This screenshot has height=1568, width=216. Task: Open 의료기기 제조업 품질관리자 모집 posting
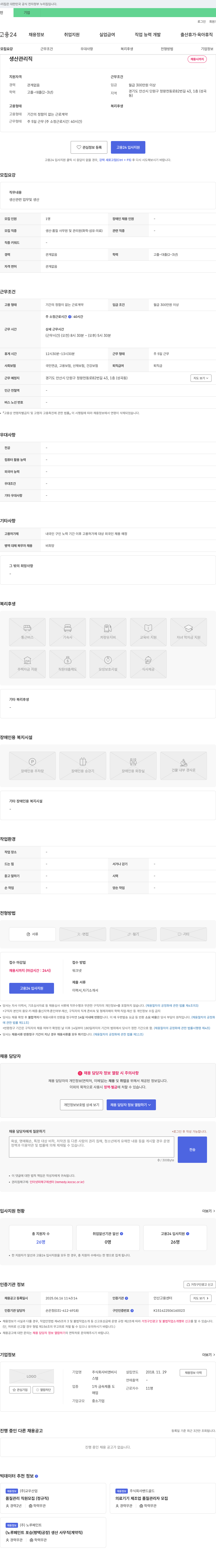pos(142,1499)
